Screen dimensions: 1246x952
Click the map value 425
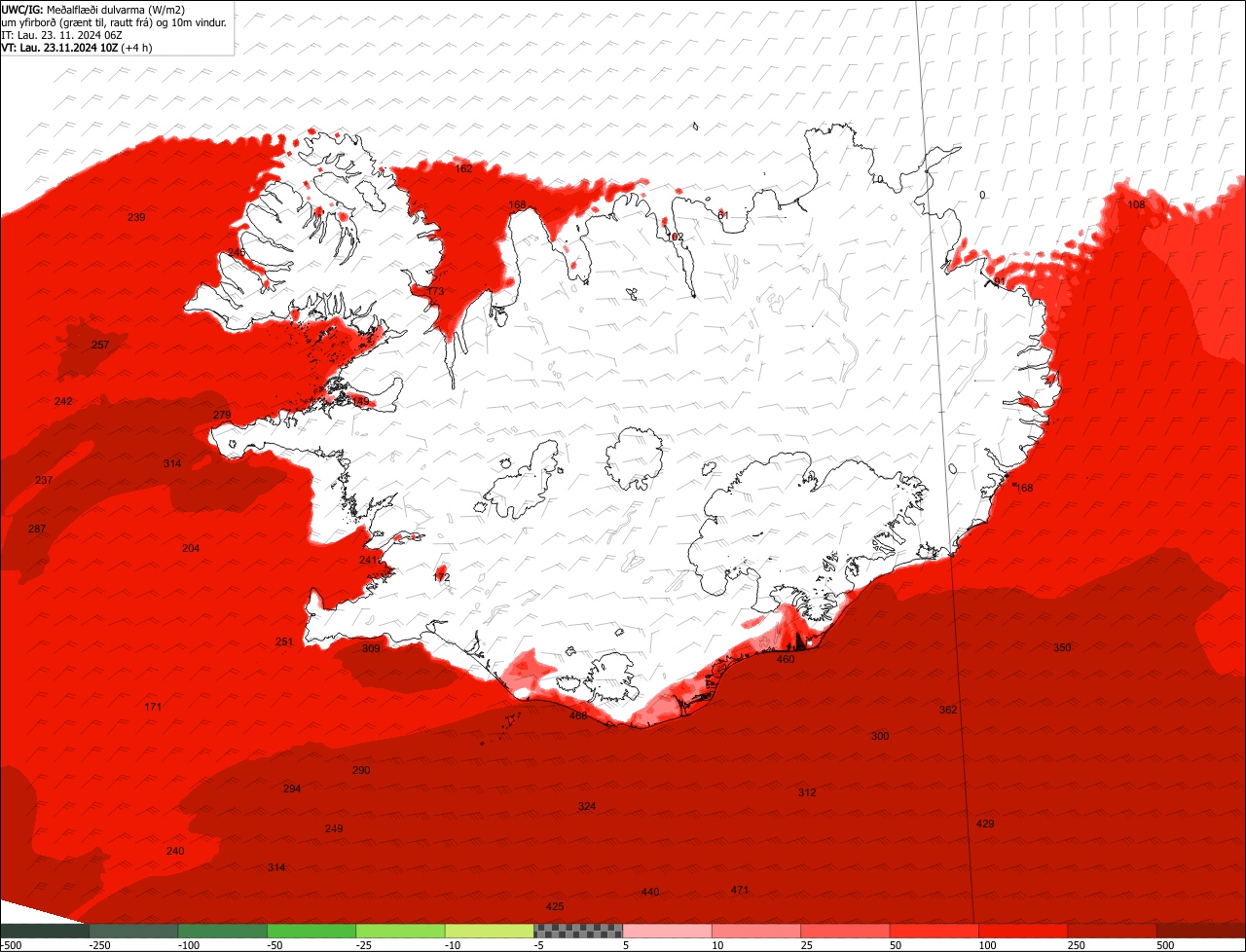555,906
